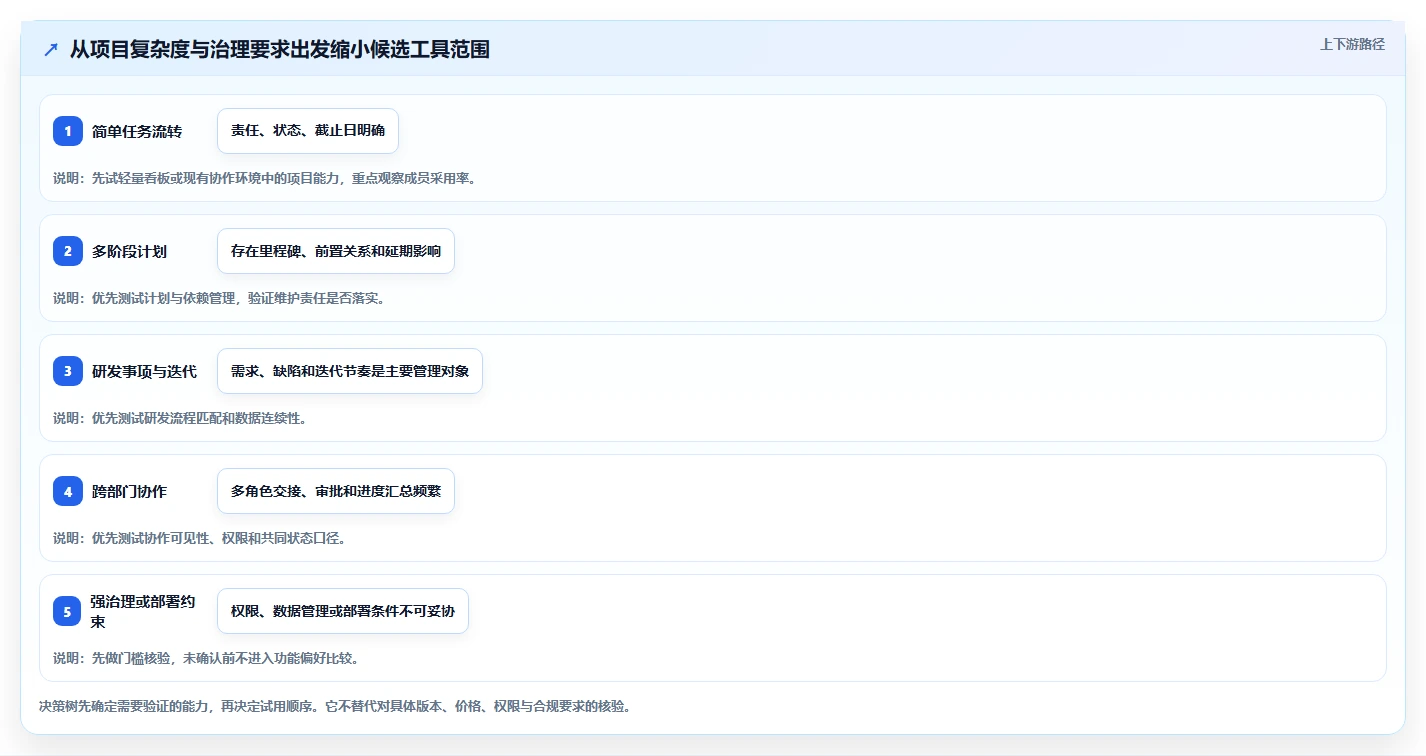Click the 研发事项与迭代 step title
1426x756 pixels.
click(x=145, y=372)
